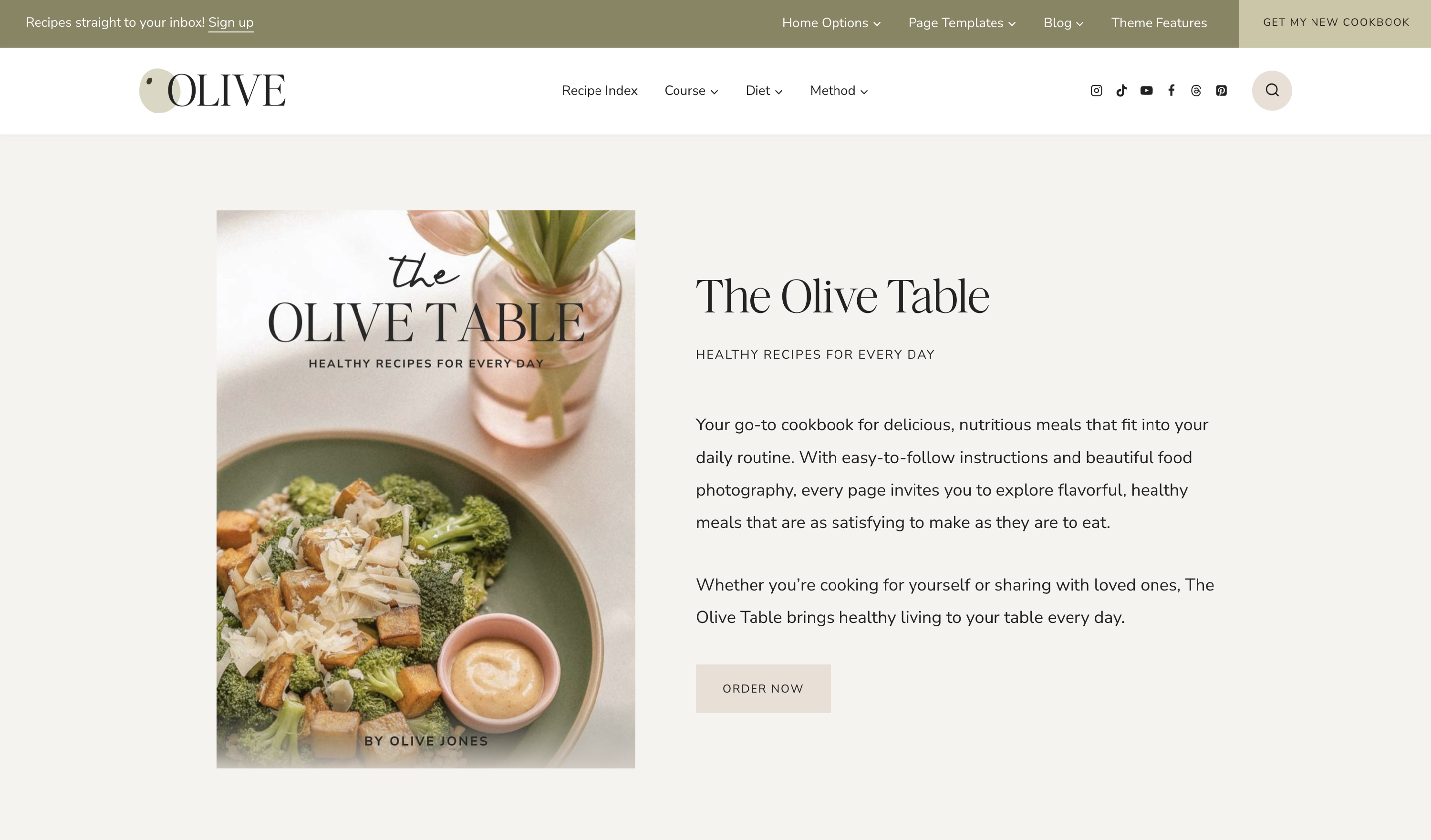Screen dimensions: 1431x840
Task: Expand the Page Templates dropdown
Action: pos(962,23)
